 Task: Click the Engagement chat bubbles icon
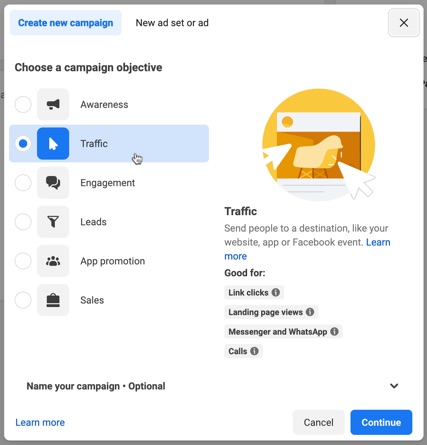pos(53,183)
